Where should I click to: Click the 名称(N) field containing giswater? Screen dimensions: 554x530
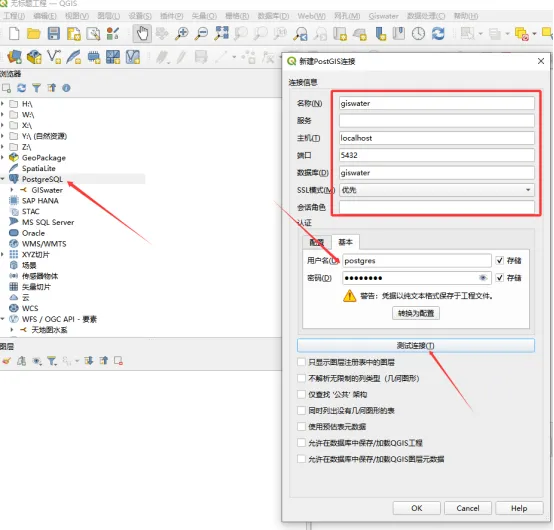[437, 104]
